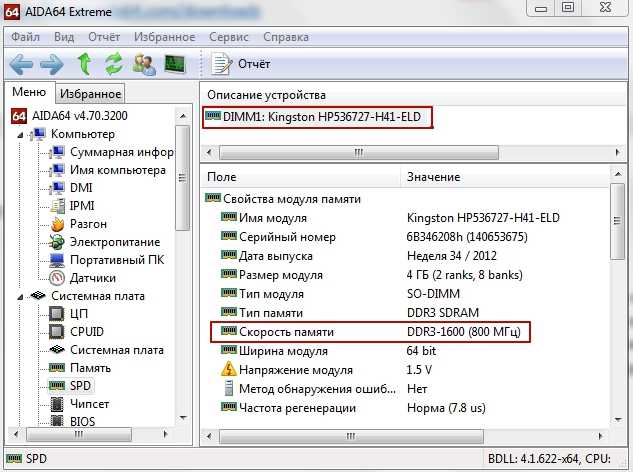633x472 pixels.
Task: Click the Отчёт report toolbar button
Action: pyautogui.click(x=241, y=64)
